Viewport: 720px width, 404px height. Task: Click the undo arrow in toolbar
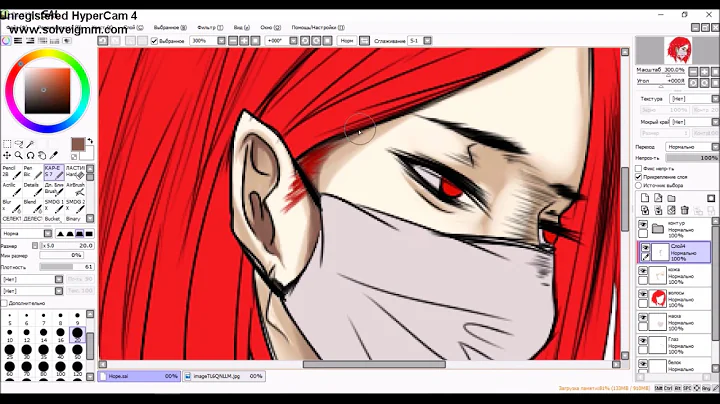click(x=103, y=41)
